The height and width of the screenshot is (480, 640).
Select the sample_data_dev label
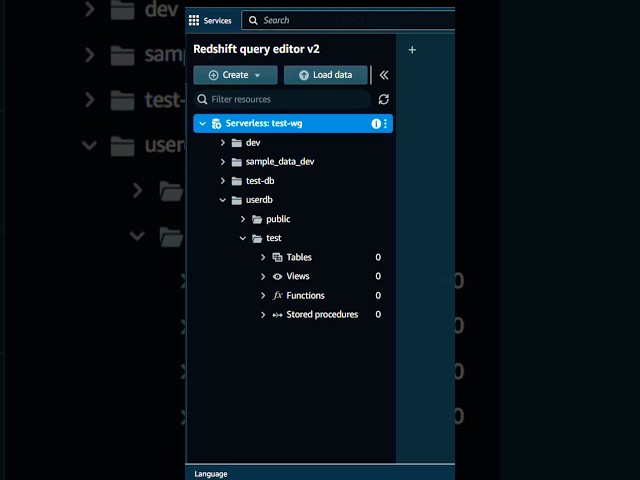click(280, 162)
